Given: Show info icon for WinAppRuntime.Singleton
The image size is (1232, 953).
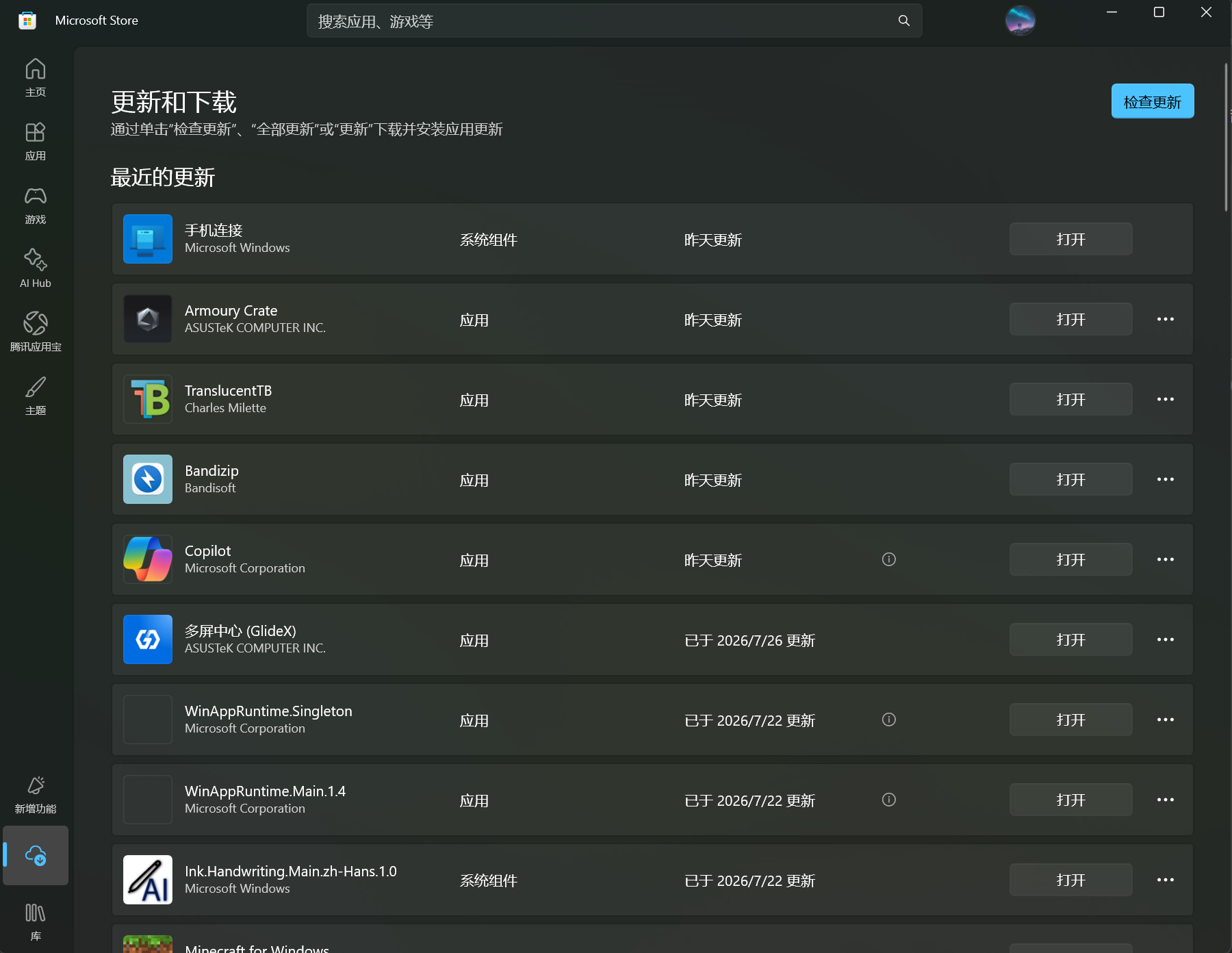Looking at the screenshot, I should [889, 720].
